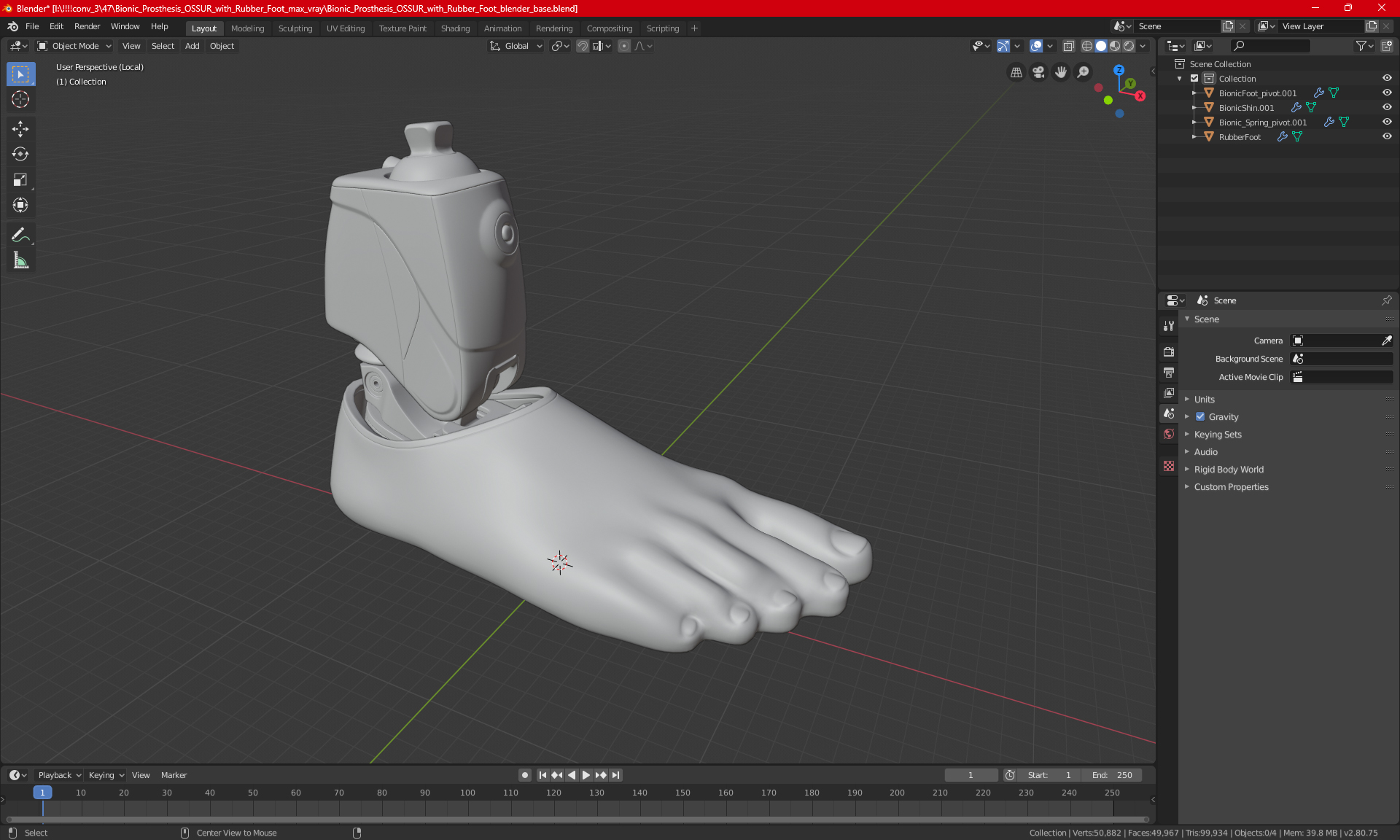Hide BionicFoot_pivot.001 in viewport
Image resolution: width=1400 pixels, height=840 pixels.
pos(1387,93)
